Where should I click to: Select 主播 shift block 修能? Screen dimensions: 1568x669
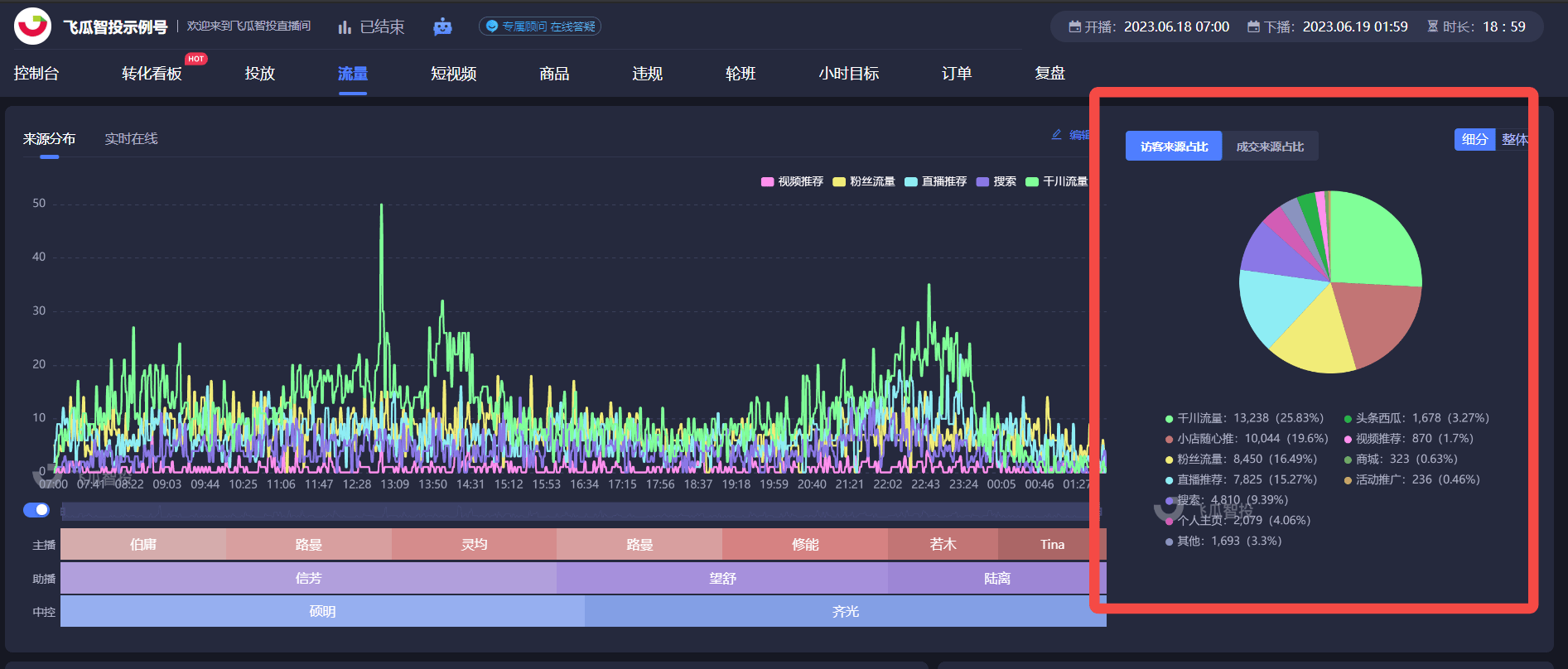coord(805,544)
